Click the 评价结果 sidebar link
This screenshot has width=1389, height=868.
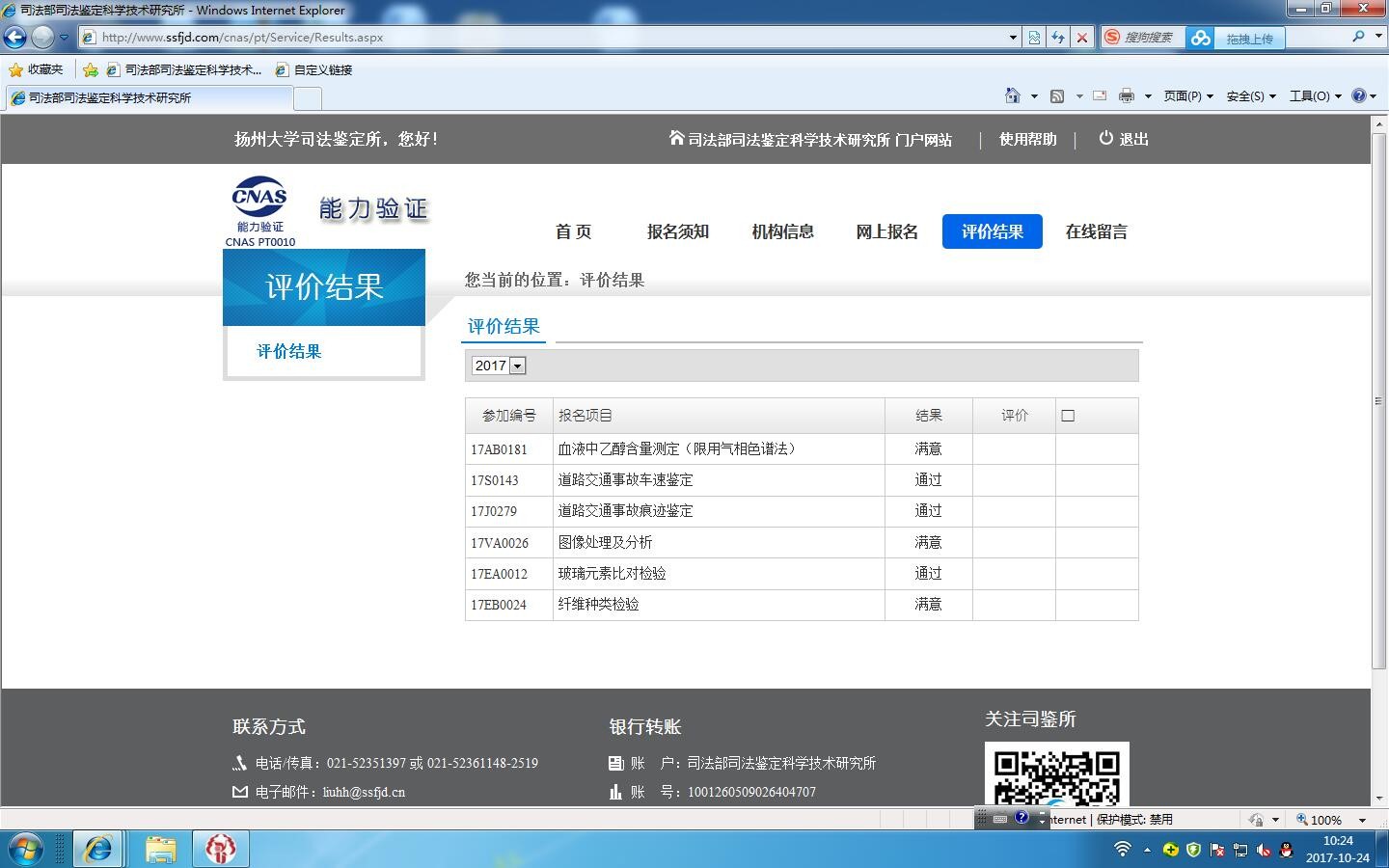(x=289, y=351)
